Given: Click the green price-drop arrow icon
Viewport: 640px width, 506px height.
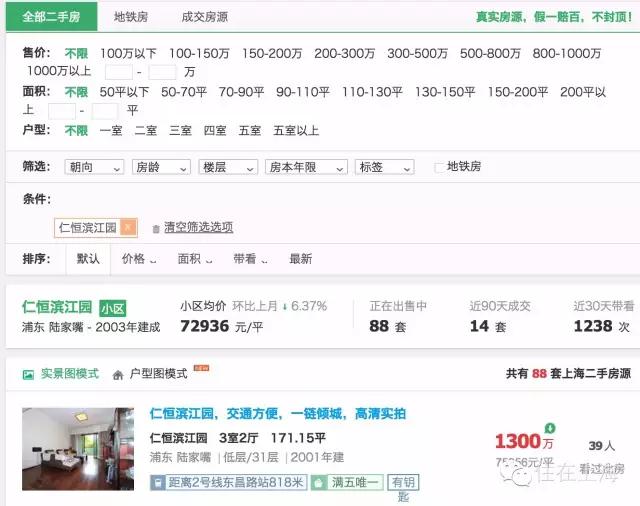Looking at the screenshot, I should [x=550, y=428].
